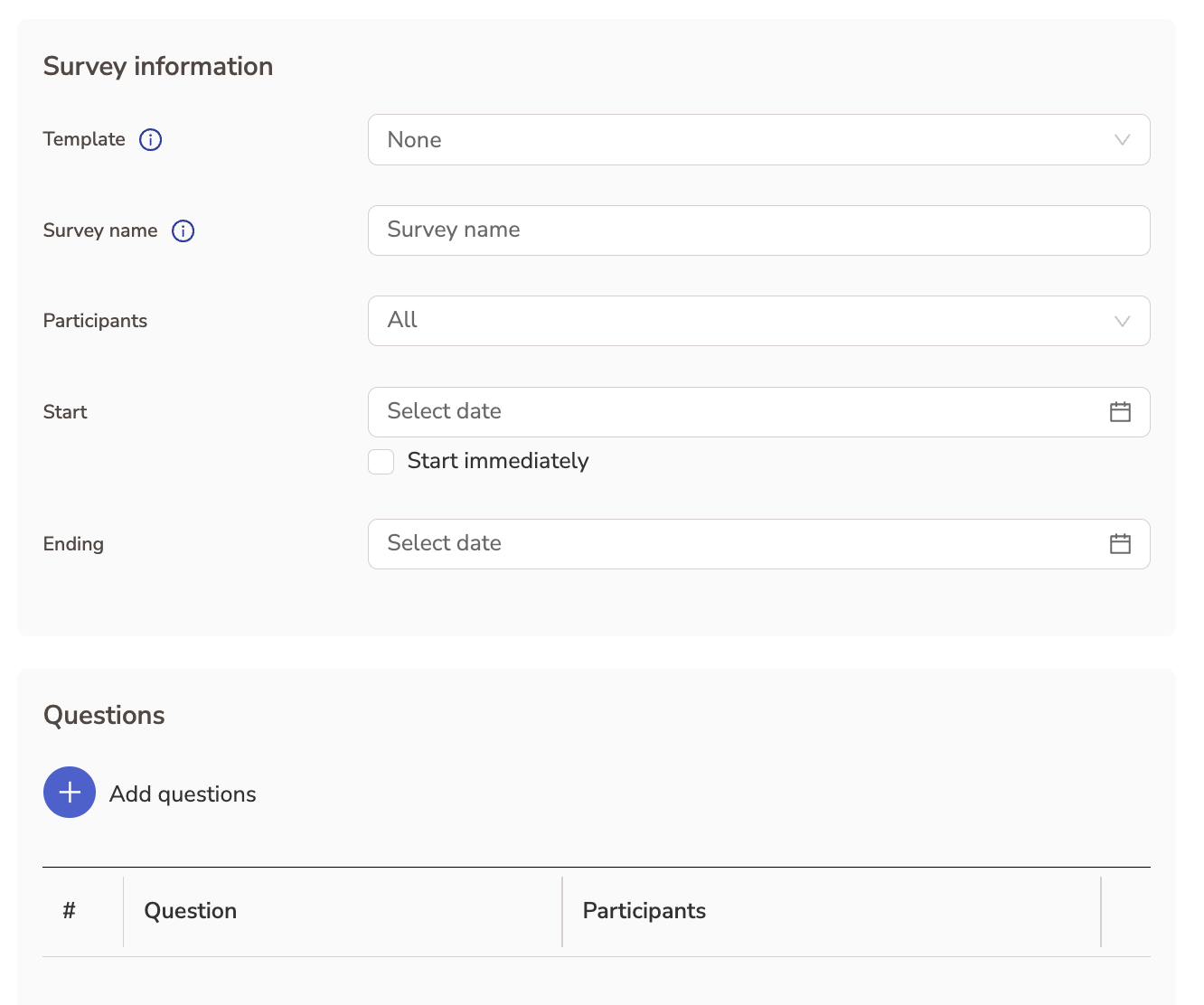The image size is (1204, 1005).
Task: Click the chevron arrow in Template field
Action: (x=1122, y=140)
